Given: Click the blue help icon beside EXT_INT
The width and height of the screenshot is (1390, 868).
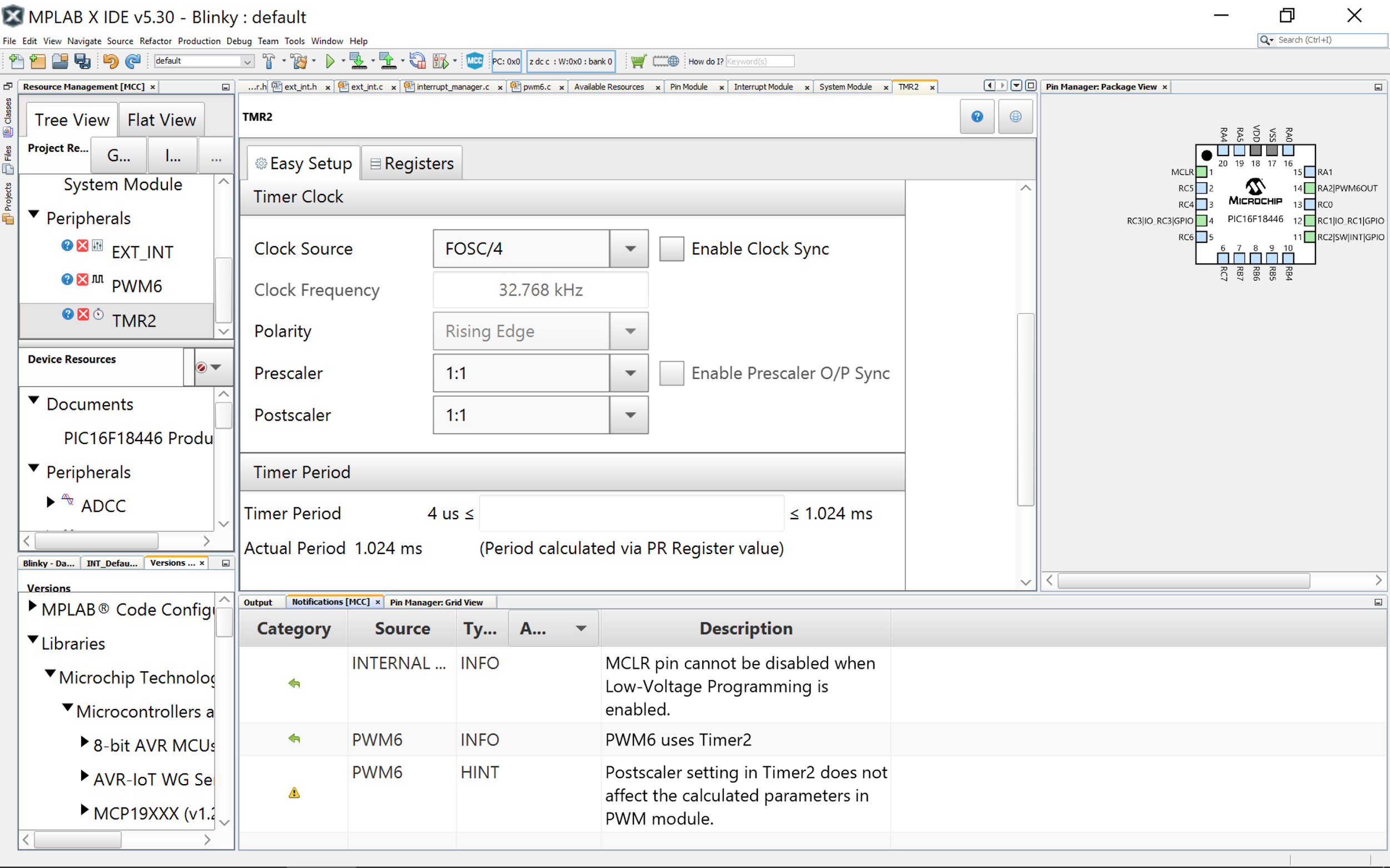Looking at the screenshot, I should [x=67, y=246].
